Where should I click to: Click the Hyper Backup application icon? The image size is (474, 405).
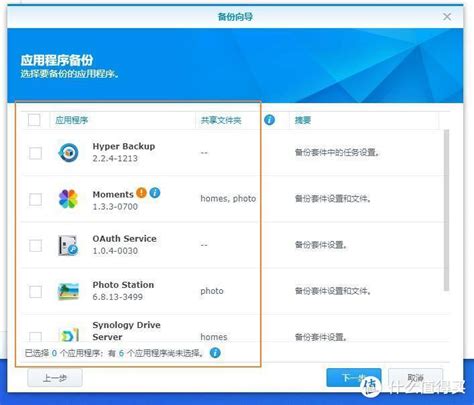point(69,153)
